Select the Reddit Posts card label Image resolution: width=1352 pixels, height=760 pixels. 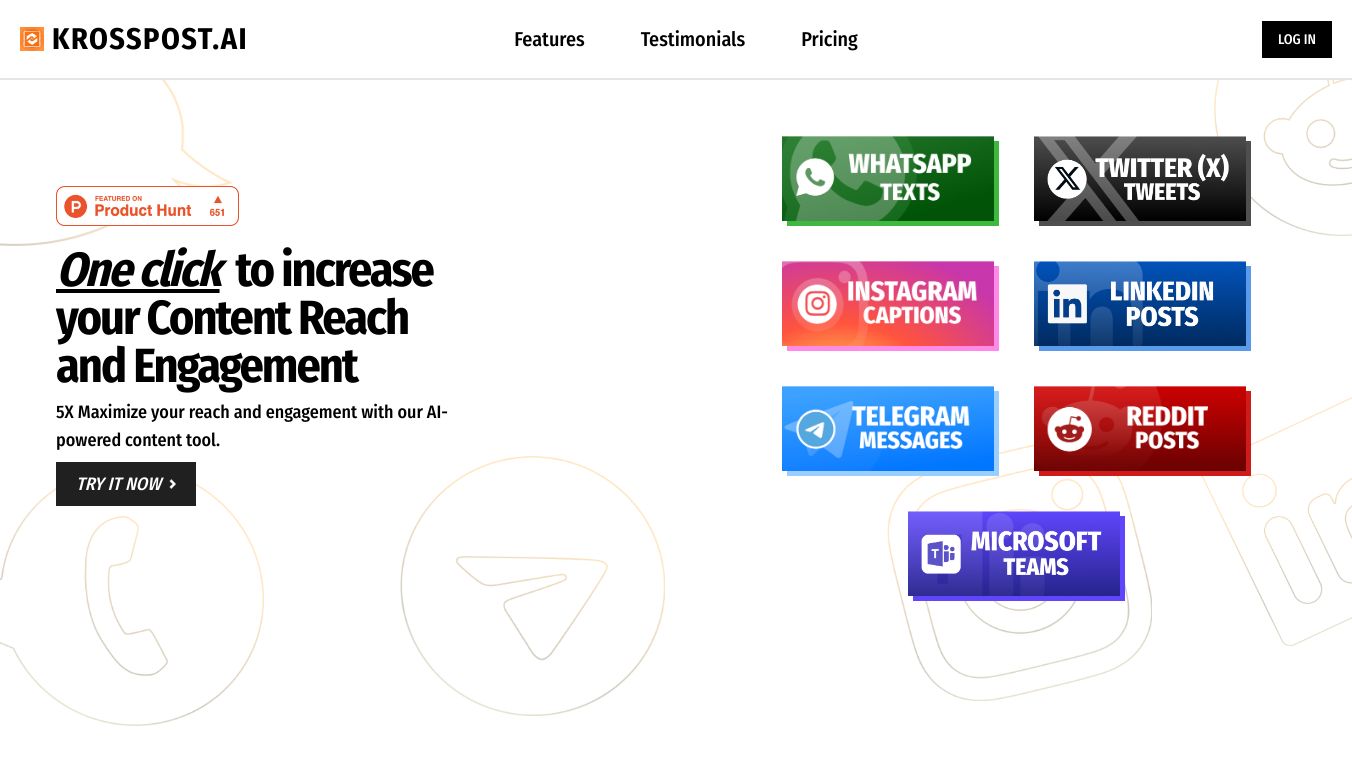(1166, 428)
